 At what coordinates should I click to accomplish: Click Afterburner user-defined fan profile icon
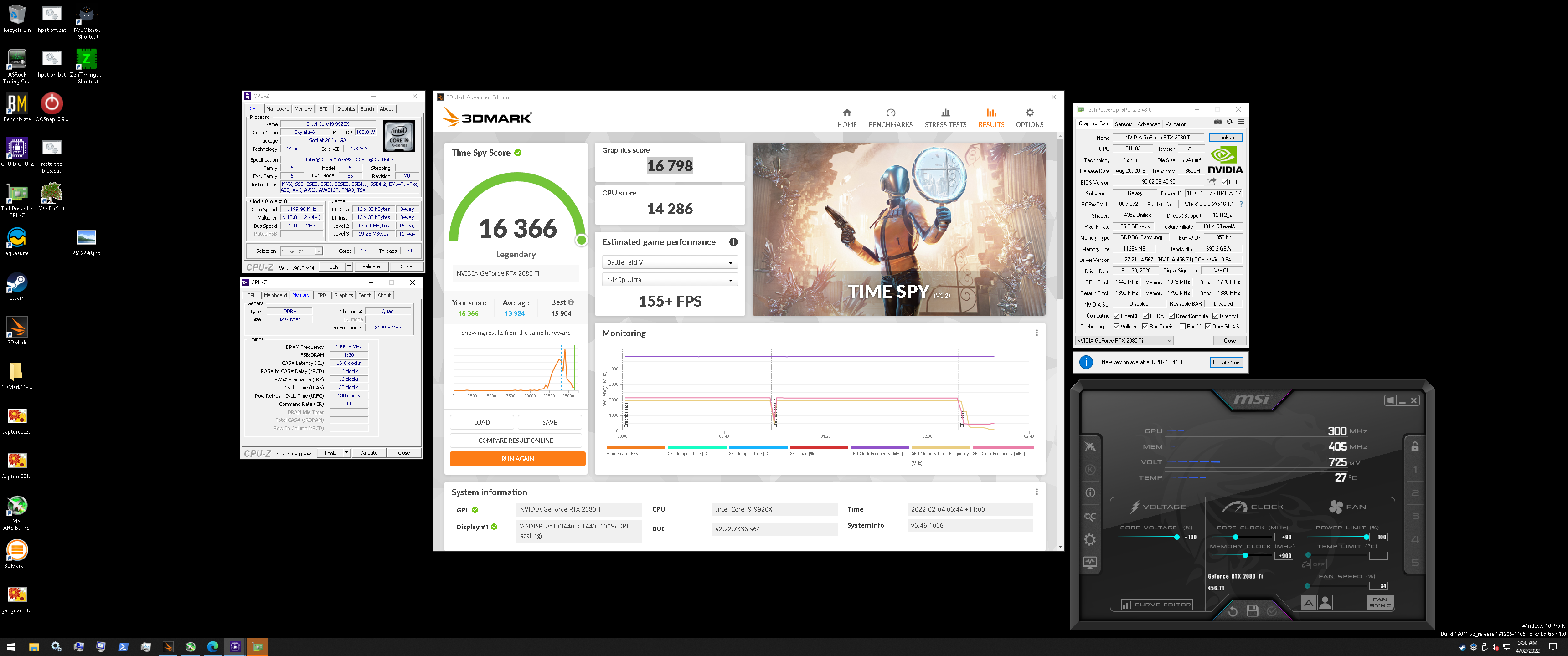coord(1325,603)
